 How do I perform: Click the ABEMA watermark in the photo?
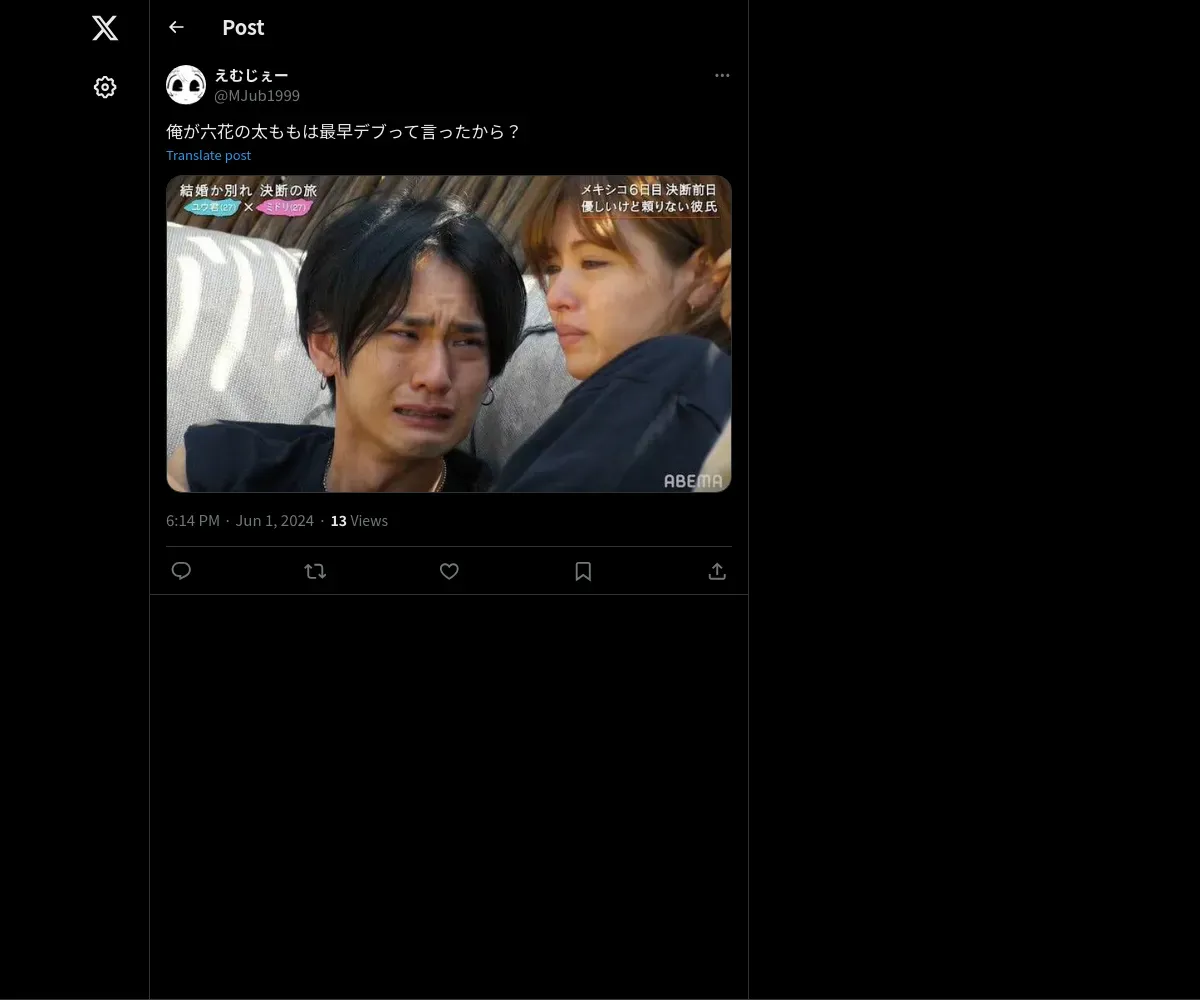[693, 481]
